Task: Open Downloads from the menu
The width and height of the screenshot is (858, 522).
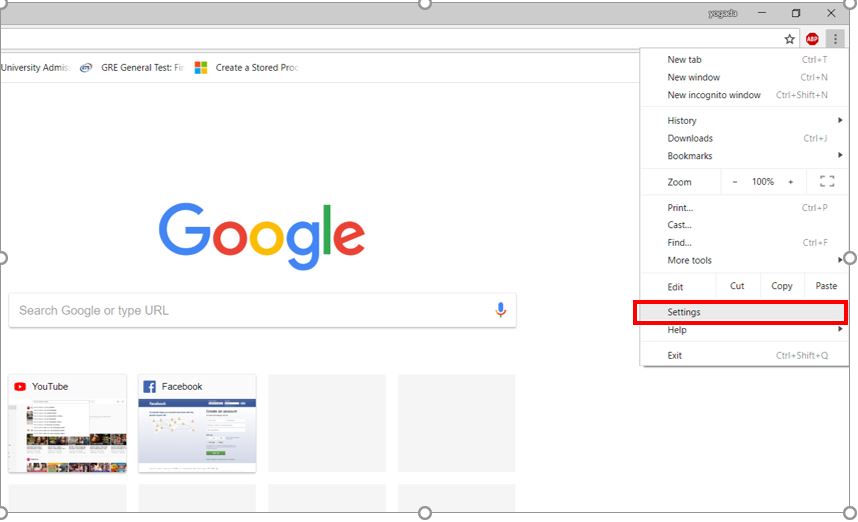Action: (690, 139)
